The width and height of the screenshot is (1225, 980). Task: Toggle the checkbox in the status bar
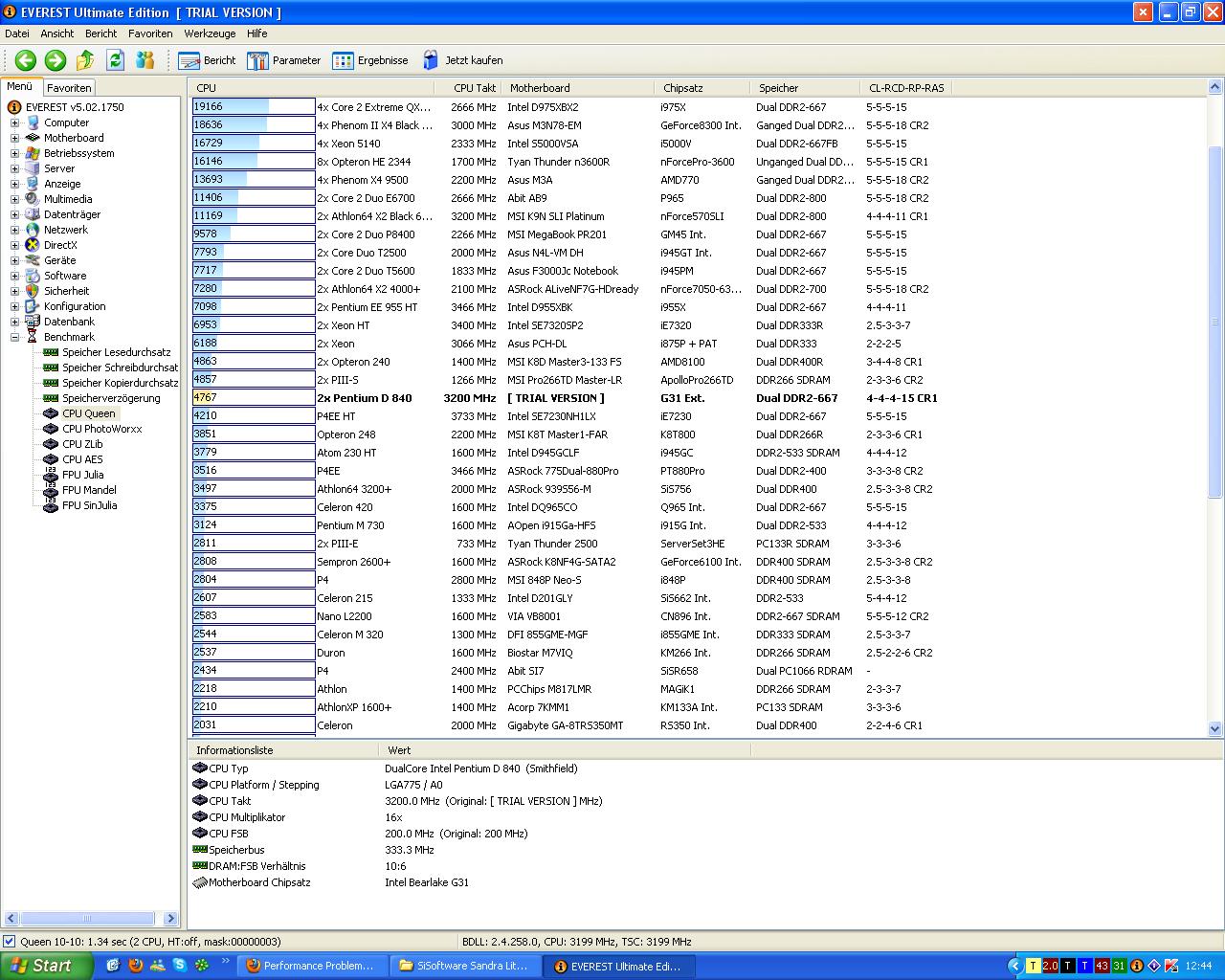pos(10,941)
